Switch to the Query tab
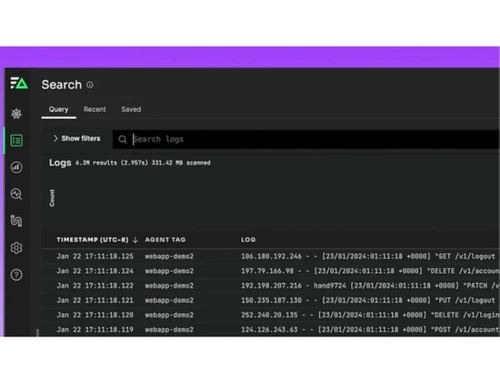This screenshot has height=375, width=500. coord(59,109)
